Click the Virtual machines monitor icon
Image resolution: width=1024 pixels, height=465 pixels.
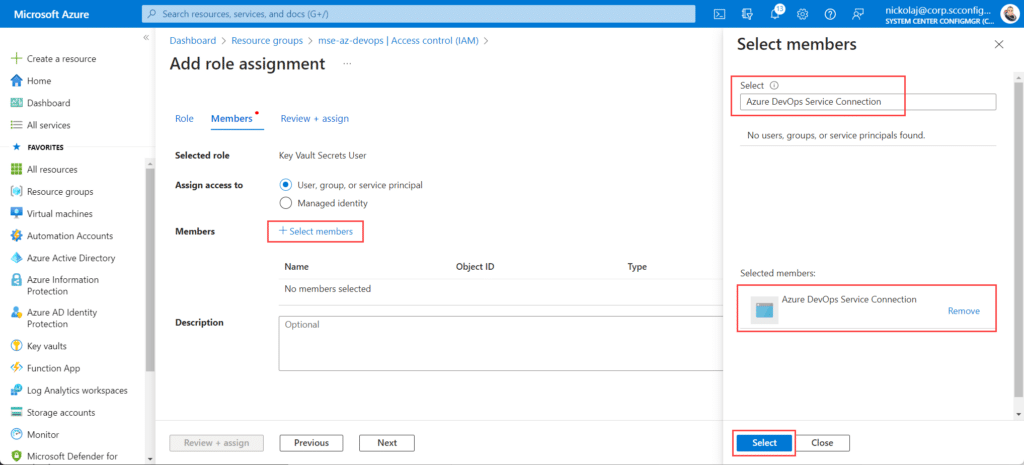click(x=17, y=214)
